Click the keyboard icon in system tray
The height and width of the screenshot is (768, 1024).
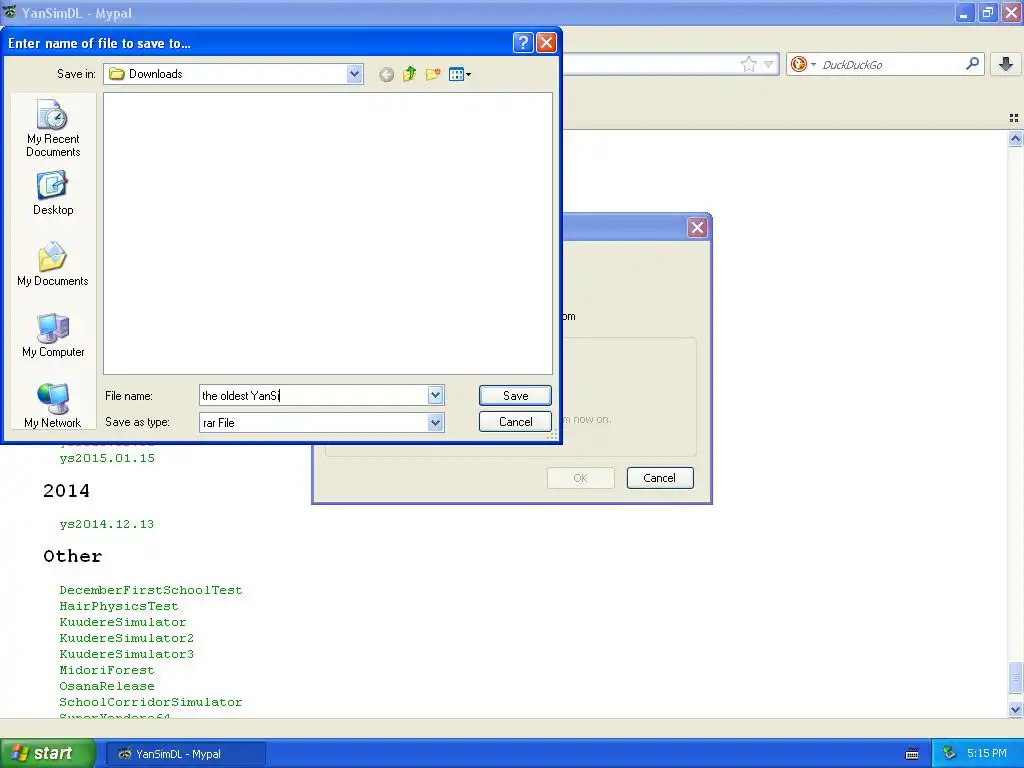[912, 754]
